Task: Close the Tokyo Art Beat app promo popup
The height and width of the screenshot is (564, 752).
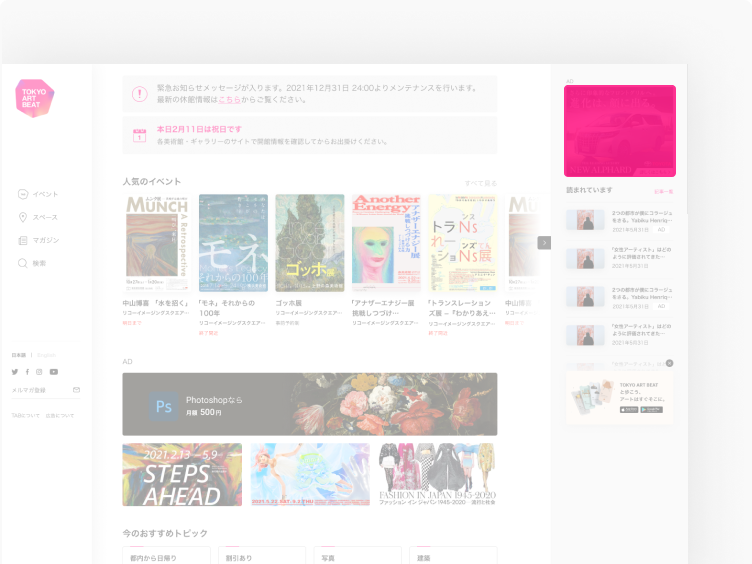Action: pos(669,363)
